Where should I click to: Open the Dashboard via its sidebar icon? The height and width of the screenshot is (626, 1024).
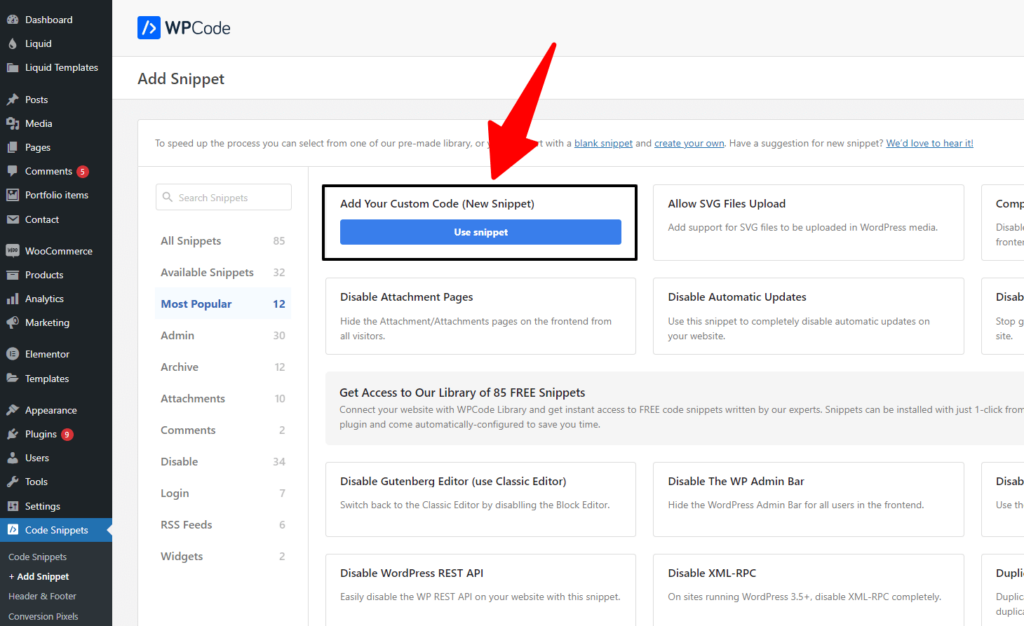pos(14,19)
